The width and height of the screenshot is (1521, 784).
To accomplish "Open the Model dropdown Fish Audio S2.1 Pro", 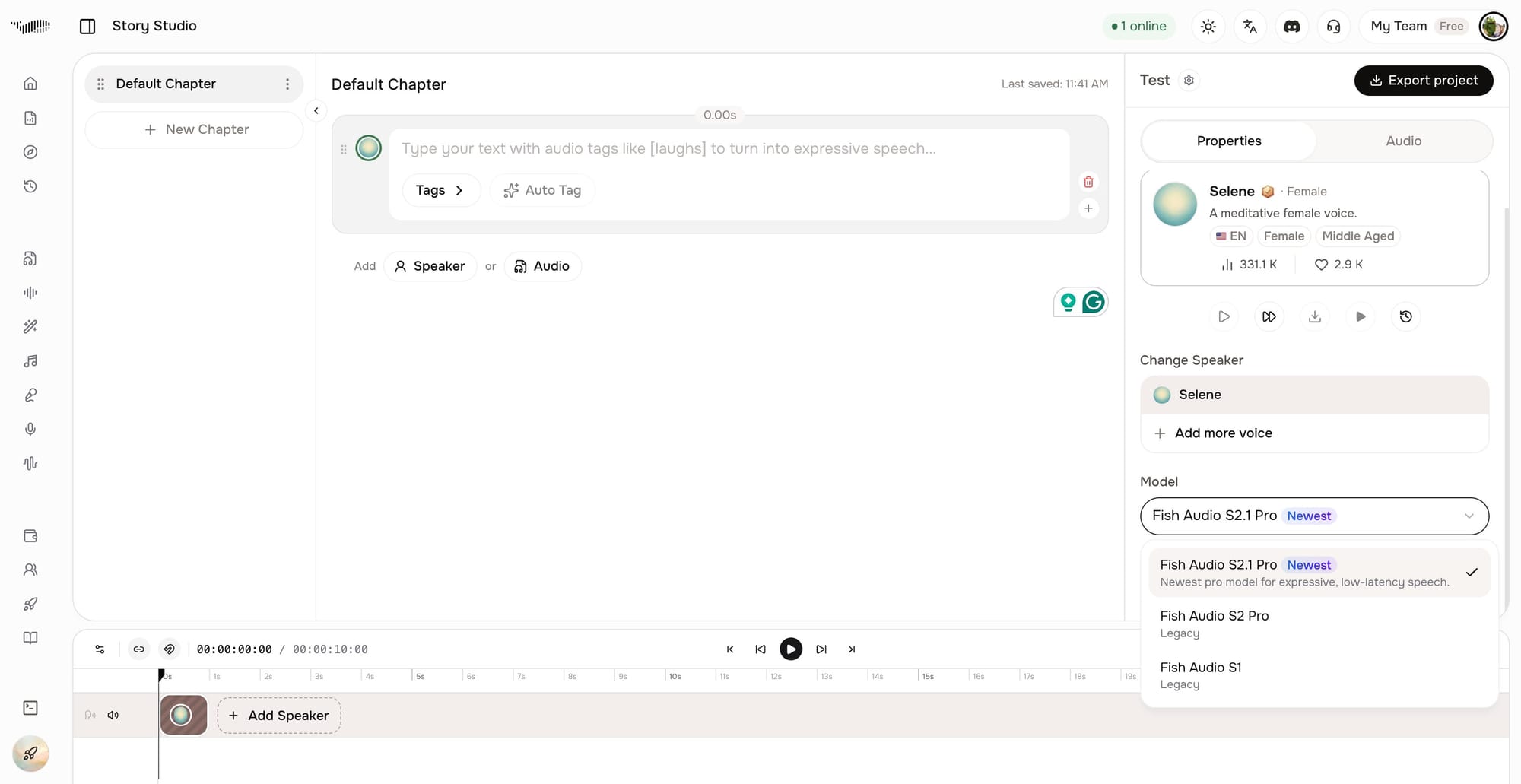I will coord(1314,516).
